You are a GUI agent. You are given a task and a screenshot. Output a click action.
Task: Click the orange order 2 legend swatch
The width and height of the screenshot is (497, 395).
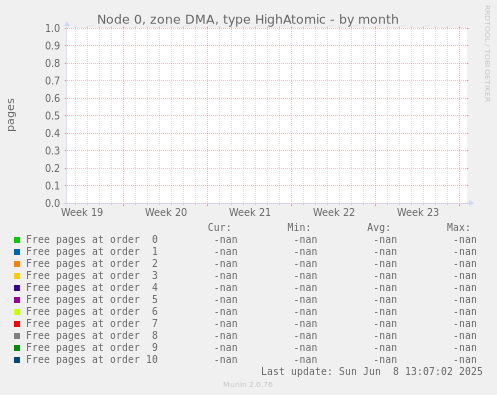coord(17,264)
